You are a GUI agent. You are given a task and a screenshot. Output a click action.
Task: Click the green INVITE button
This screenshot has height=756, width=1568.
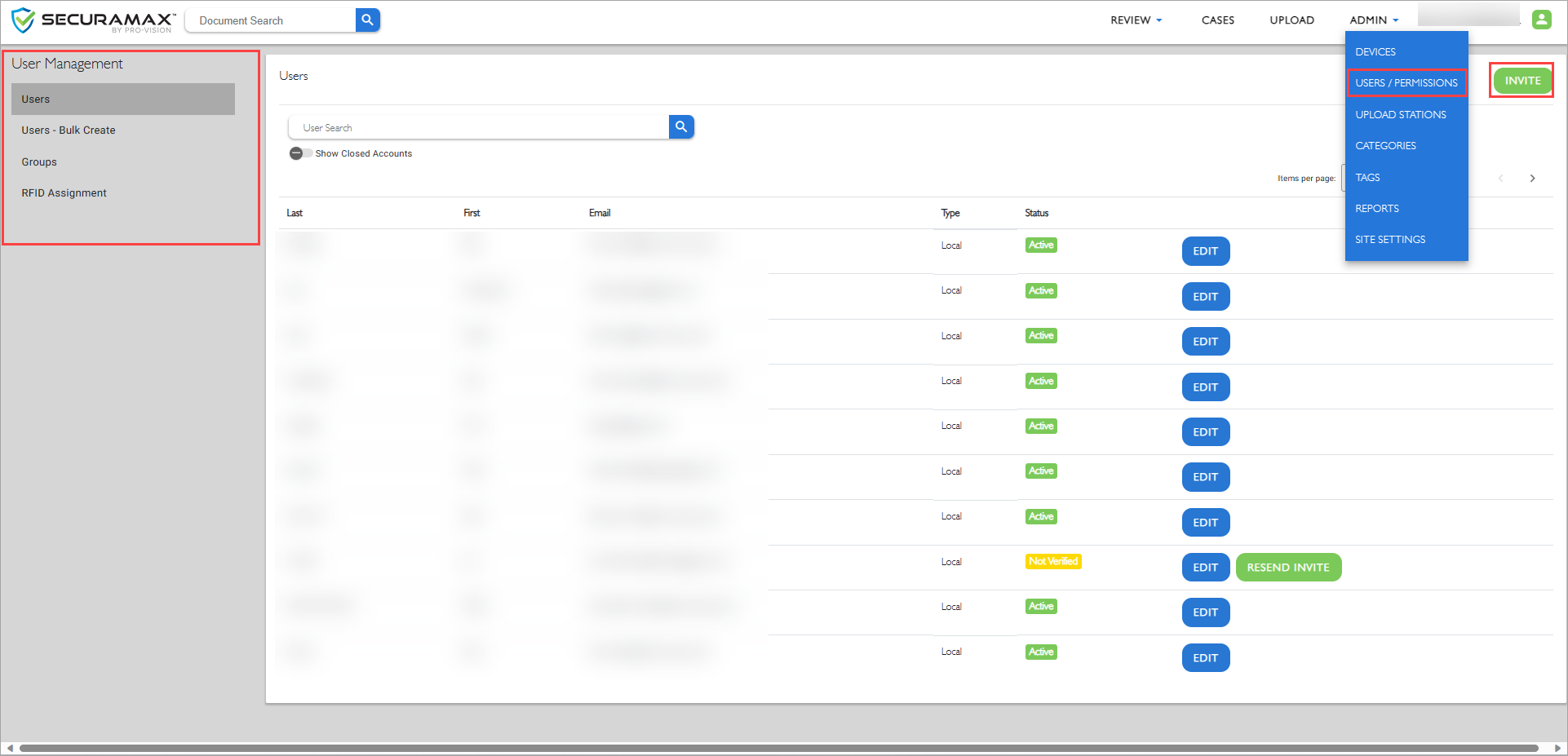[x=1521, y=80]
